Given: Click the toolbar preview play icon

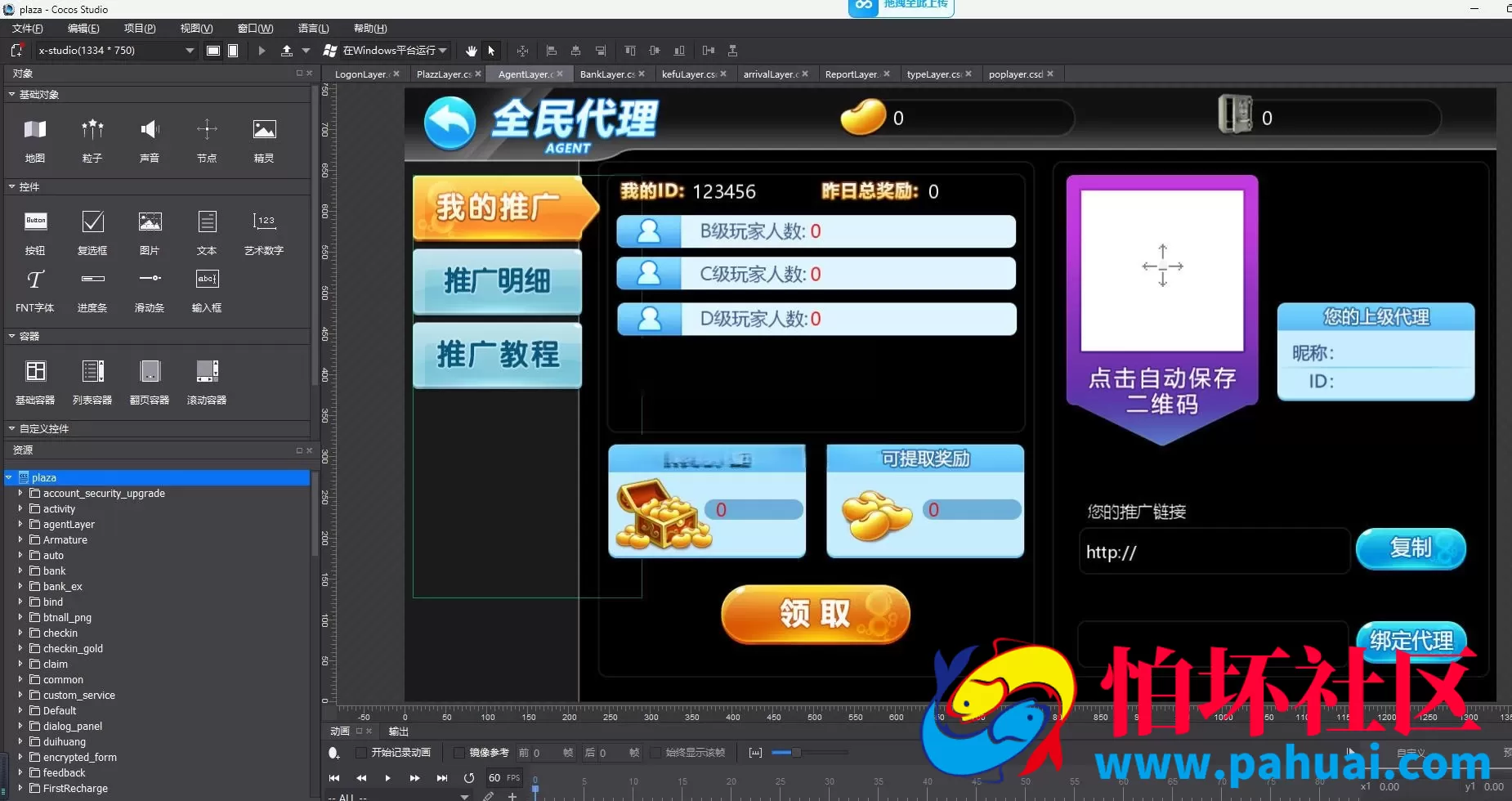Looking at the screenshot, I should tap(262, 51).
